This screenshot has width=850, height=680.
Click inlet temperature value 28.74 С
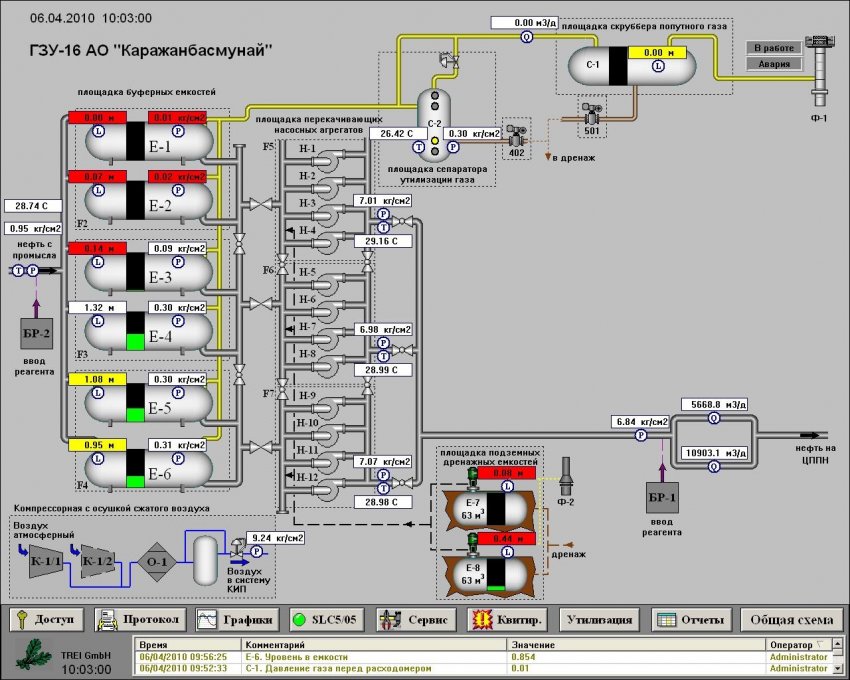coord(33,206)
